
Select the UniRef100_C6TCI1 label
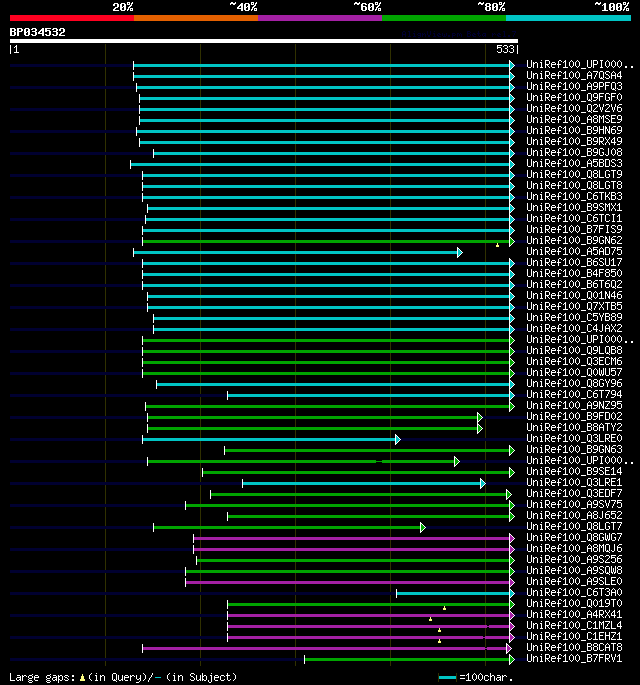point(574,218)
